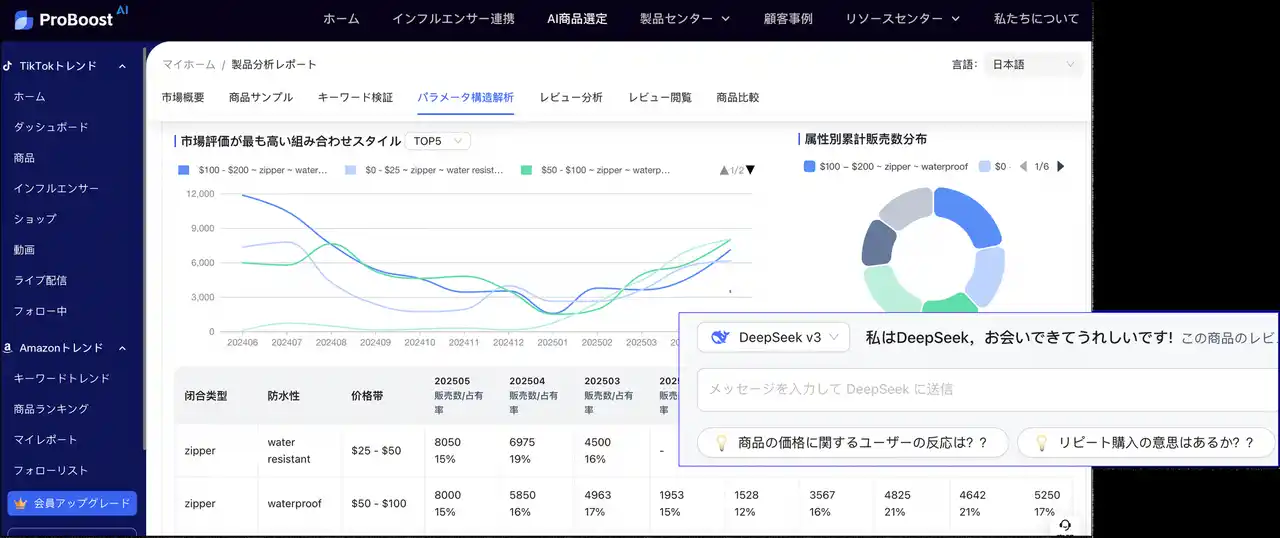Click the DeepSeek whale icon
Image resolution: width=1280 pixels, height=538 pixels.
pyautogui.click(x=719, y=338)
